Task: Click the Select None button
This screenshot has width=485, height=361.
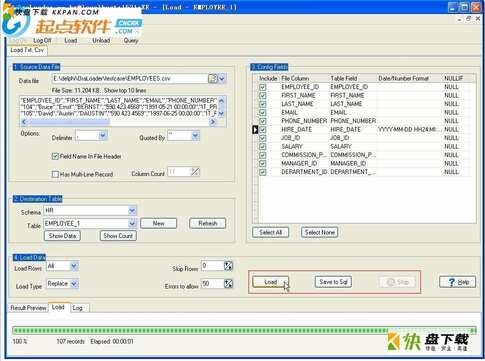Action: pyautogui.click(x=320, y=232)
